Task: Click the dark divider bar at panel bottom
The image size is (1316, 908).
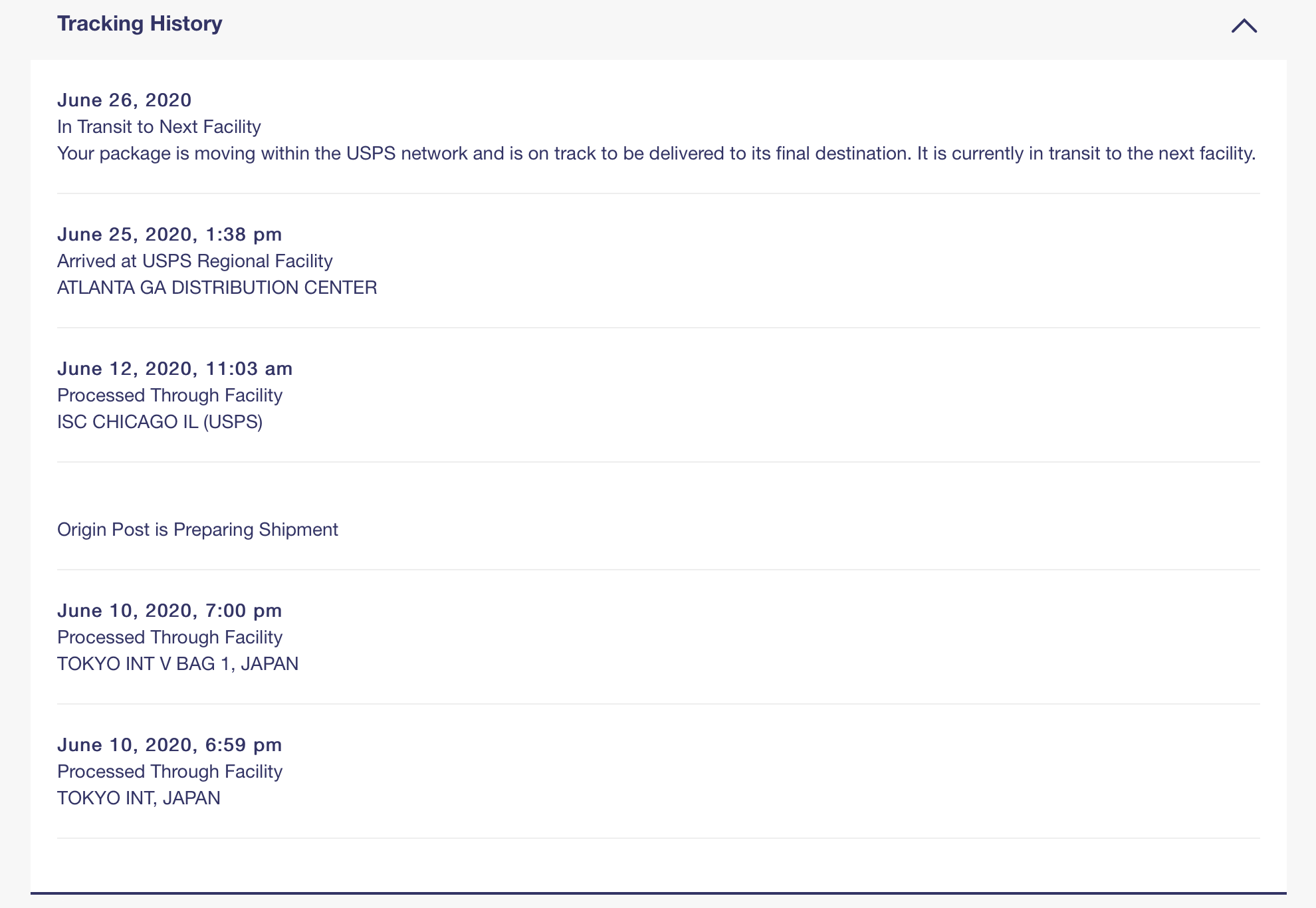Action: pyautogui.click(x=659, y=893)
